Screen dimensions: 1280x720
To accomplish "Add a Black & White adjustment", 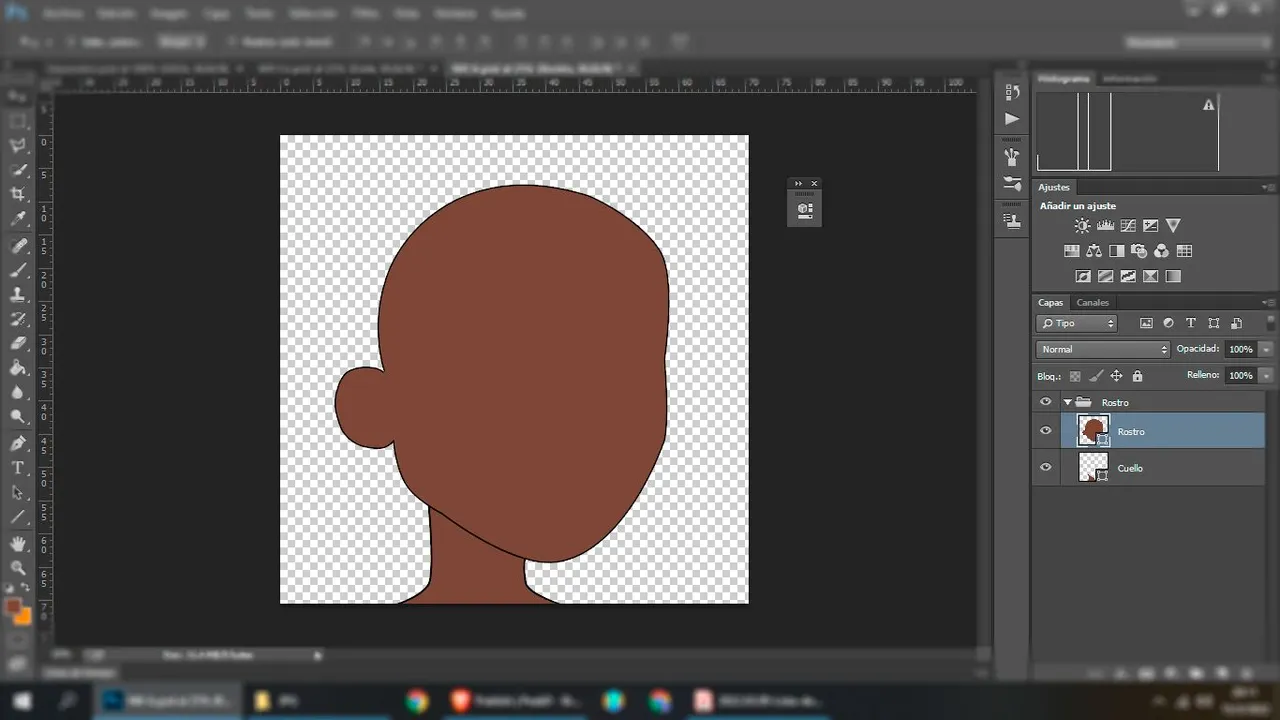I will (x=1116, y=251).
